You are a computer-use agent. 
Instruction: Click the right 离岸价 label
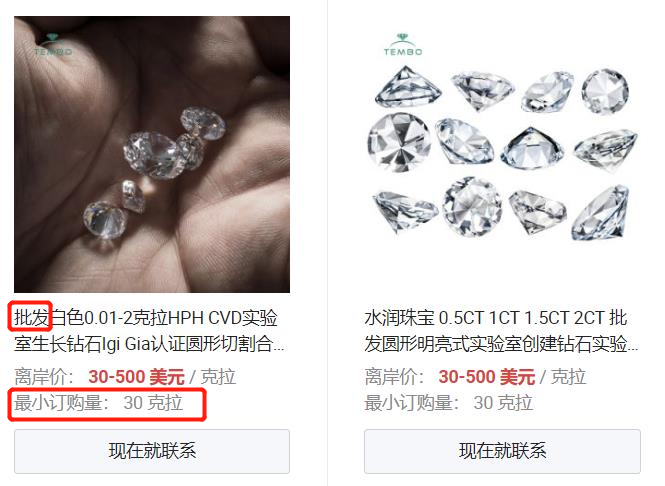[394, 377]
